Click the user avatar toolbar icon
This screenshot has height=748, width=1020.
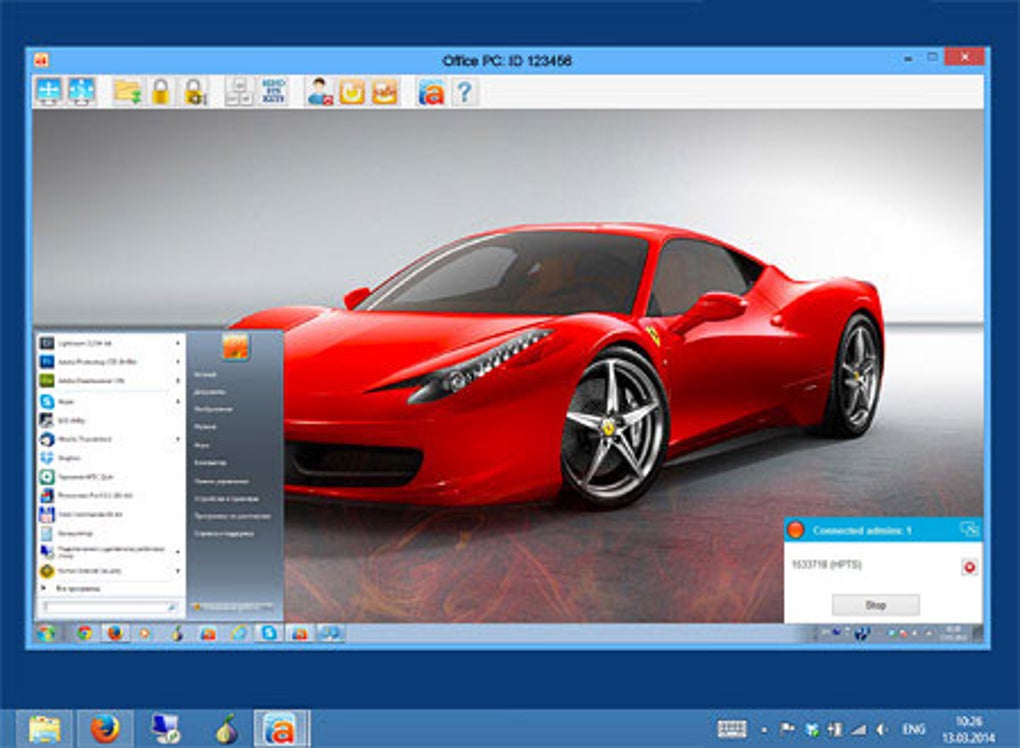[319, 92]
